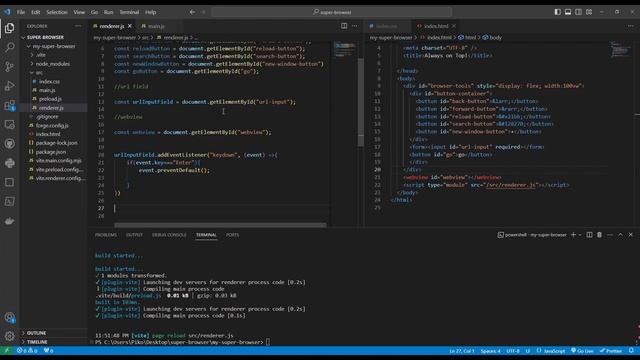Open the Docker whale view
This screenshot has height=360, width=640.
(9, 221)
